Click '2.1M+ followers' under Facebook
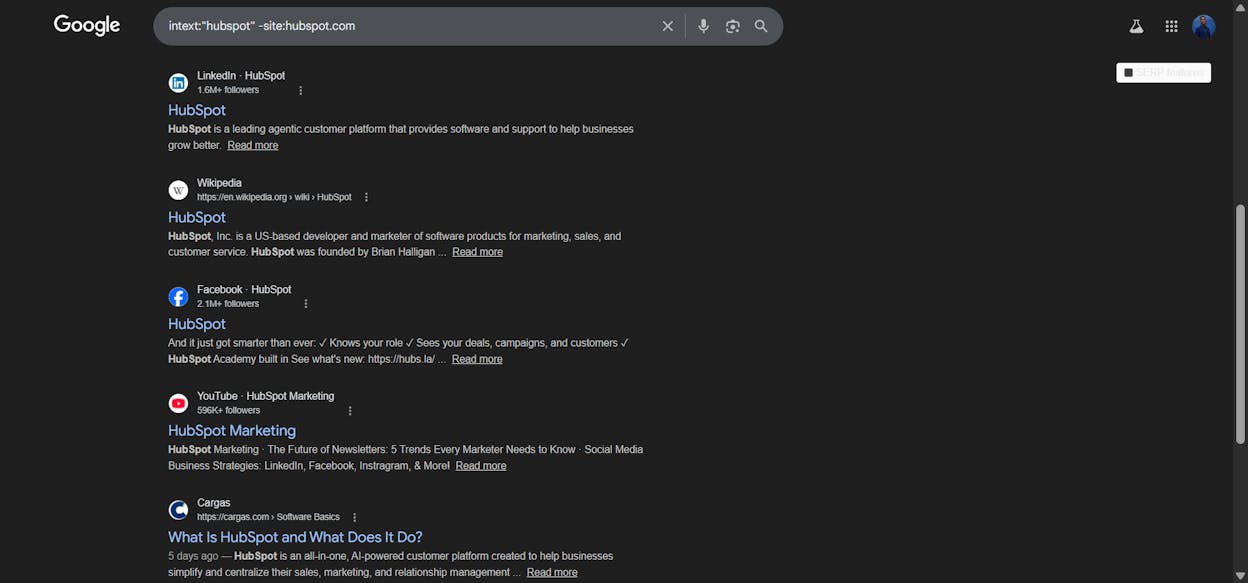The width and height of the screenshot is (1248, 583). [x=228, y=304]
